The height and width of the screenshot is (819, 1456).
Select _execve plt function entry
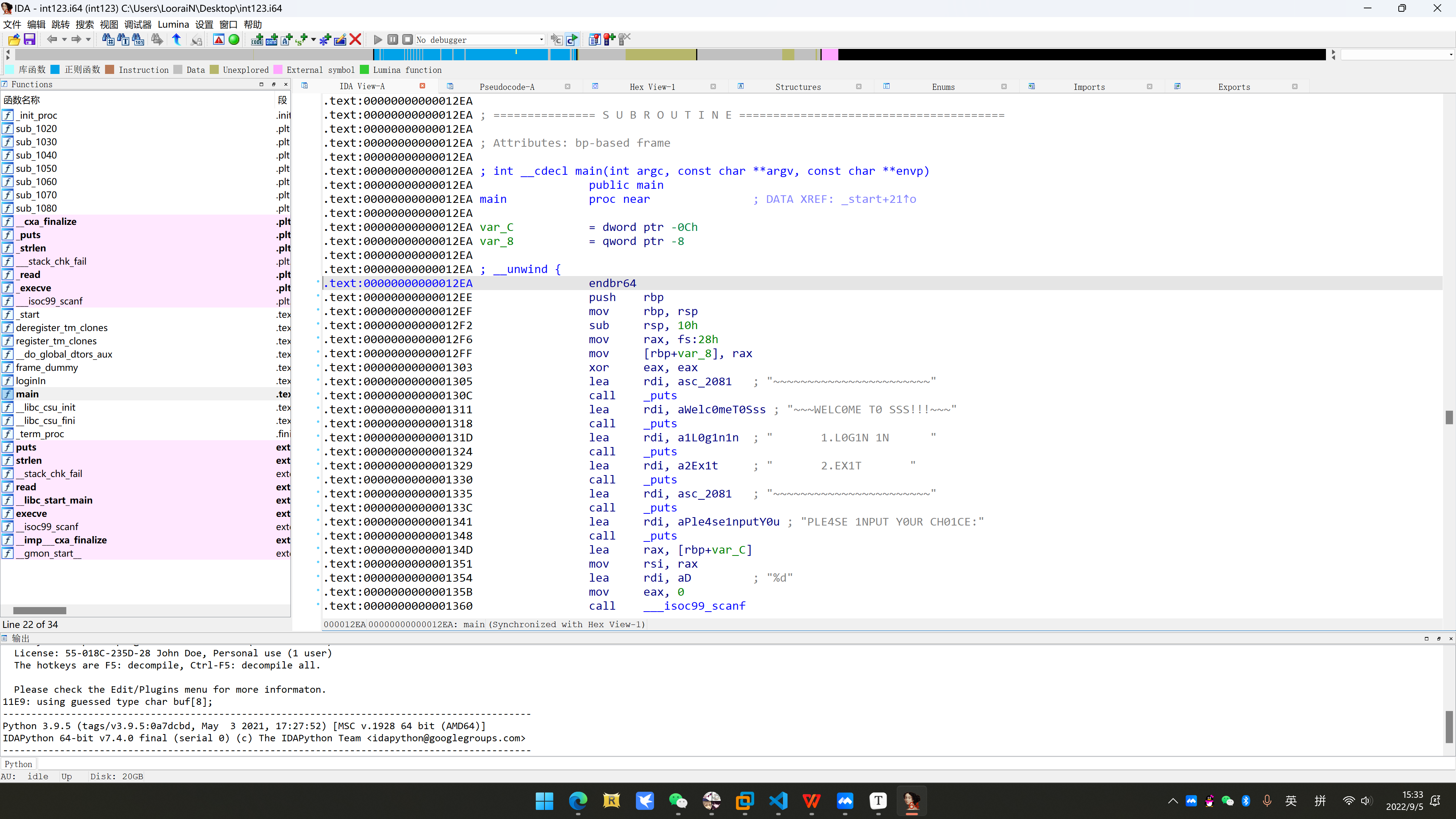(x=146, y=288)
